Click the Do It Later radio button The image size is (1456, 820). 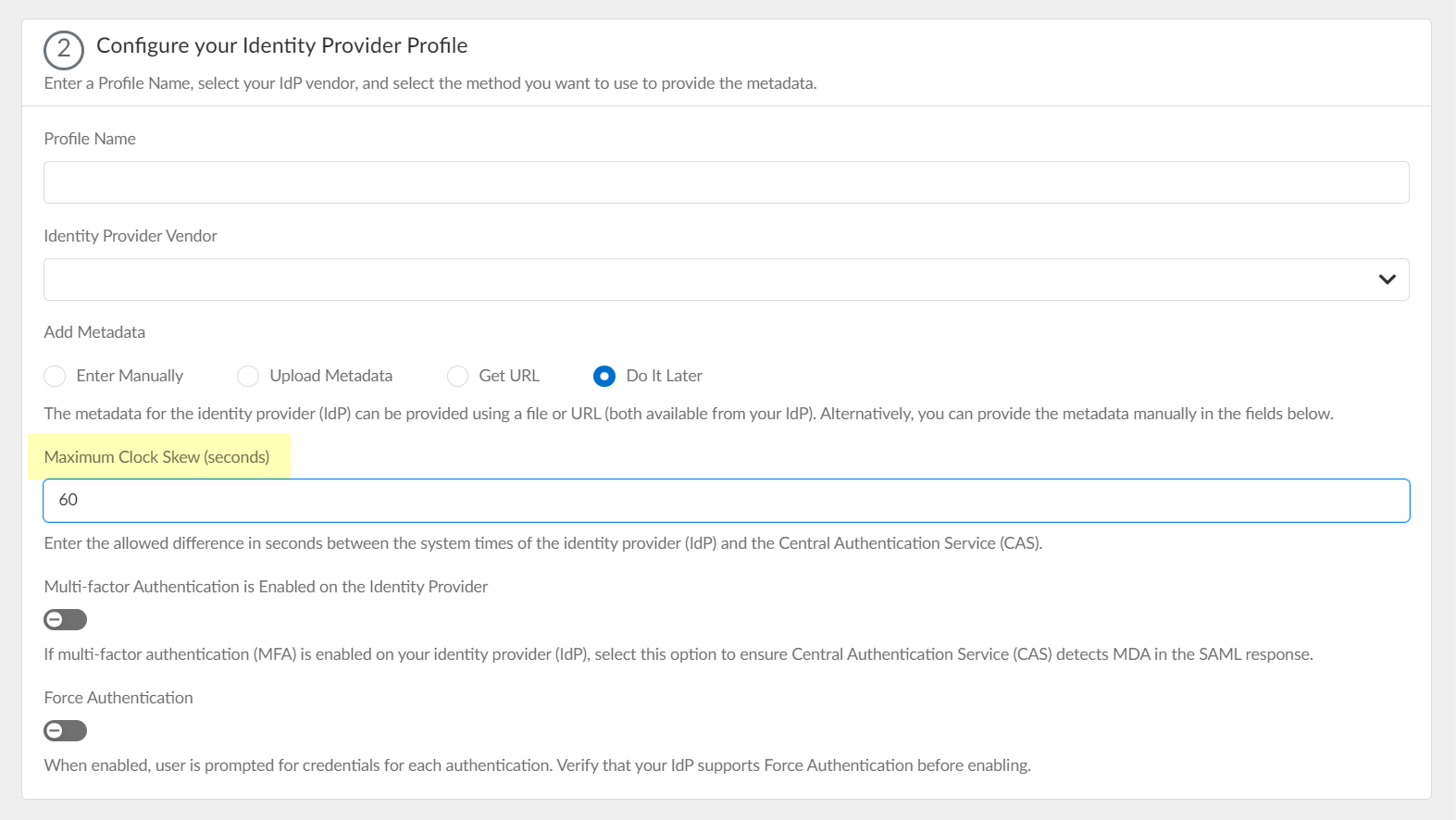pos(604,376)
